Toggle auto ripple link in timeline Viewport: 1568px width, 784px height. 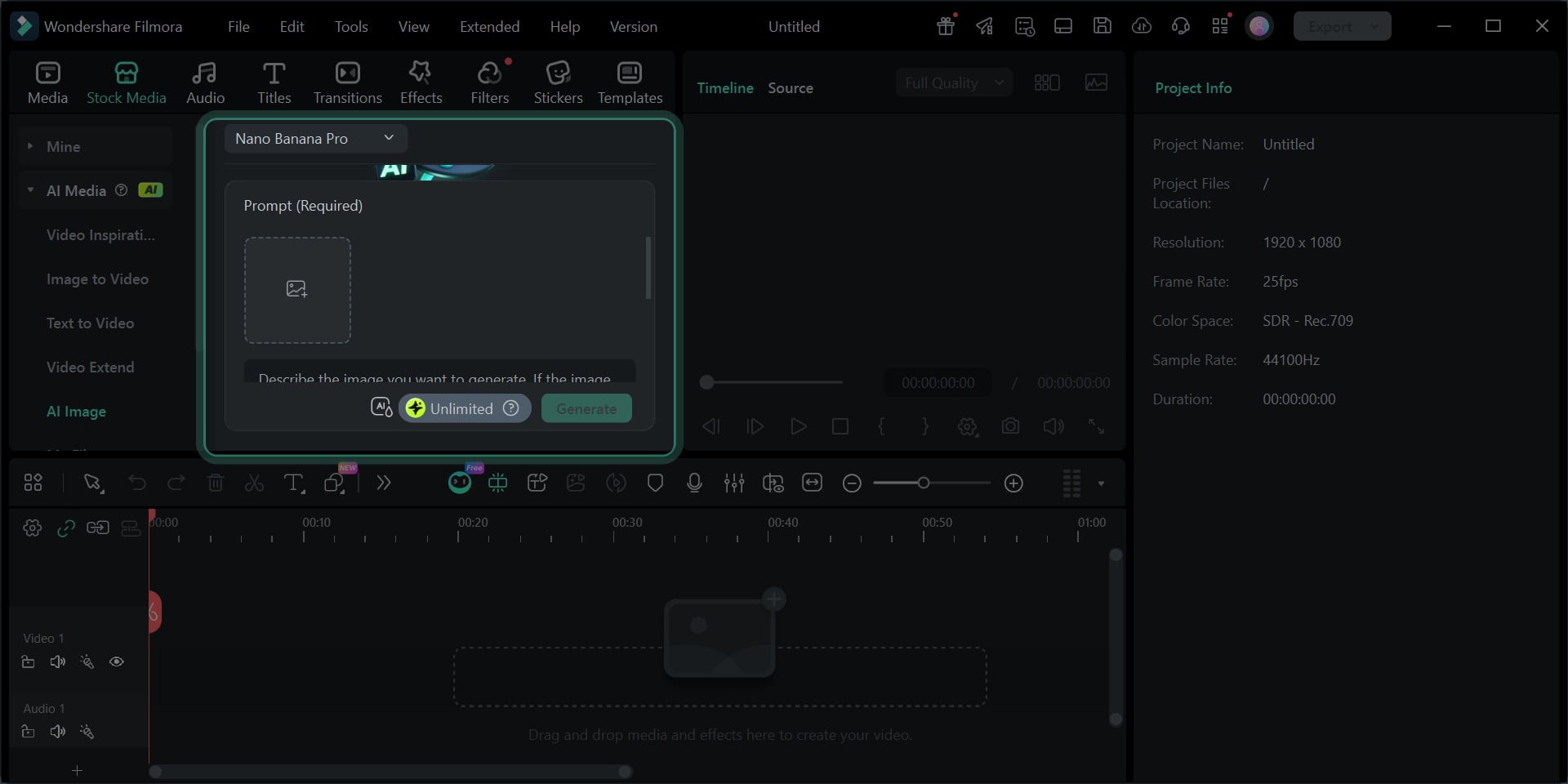point(66,528)
